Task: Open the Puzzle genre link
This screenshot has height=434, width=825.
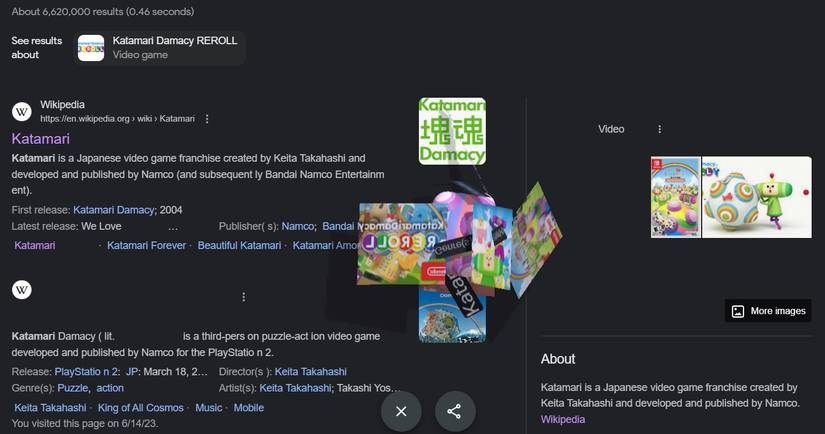Action: 73,388
